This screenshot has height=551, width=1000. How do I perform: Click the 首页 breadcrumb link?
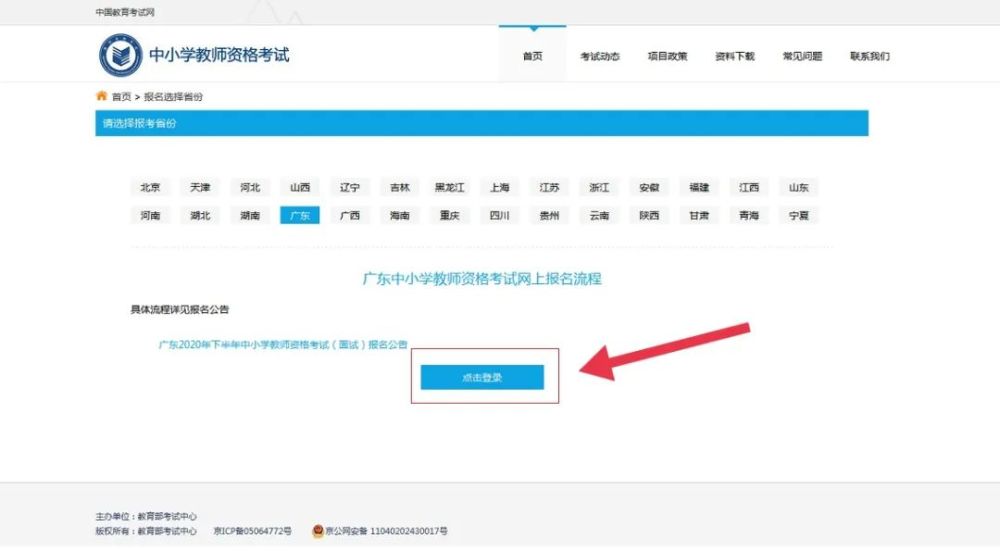pyautogui.click(x=121, y=97)
